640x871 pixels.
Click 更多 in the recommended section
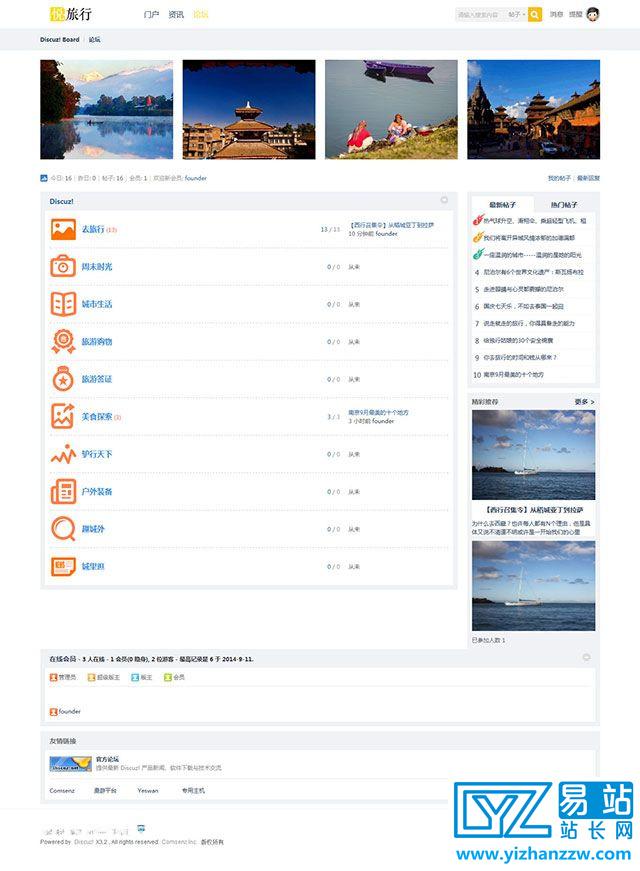(x=584, y=402)
